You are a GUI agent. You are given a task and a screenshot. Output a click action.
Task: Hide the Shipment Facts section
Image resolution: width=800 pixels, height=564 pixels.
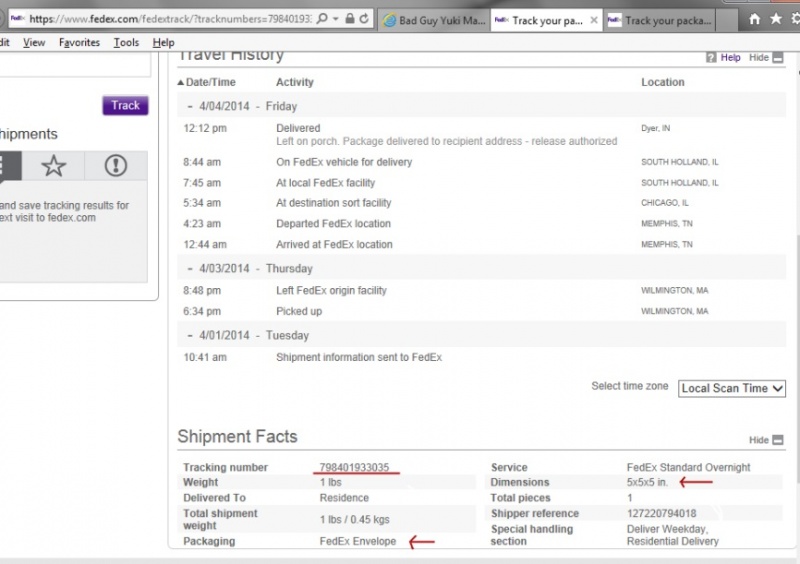coord(766,440)
